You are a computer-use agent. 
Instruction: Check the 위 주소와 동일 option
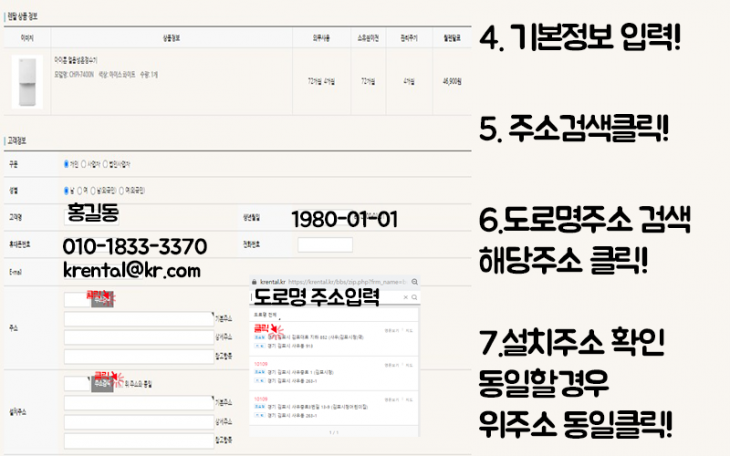(123, 384)
